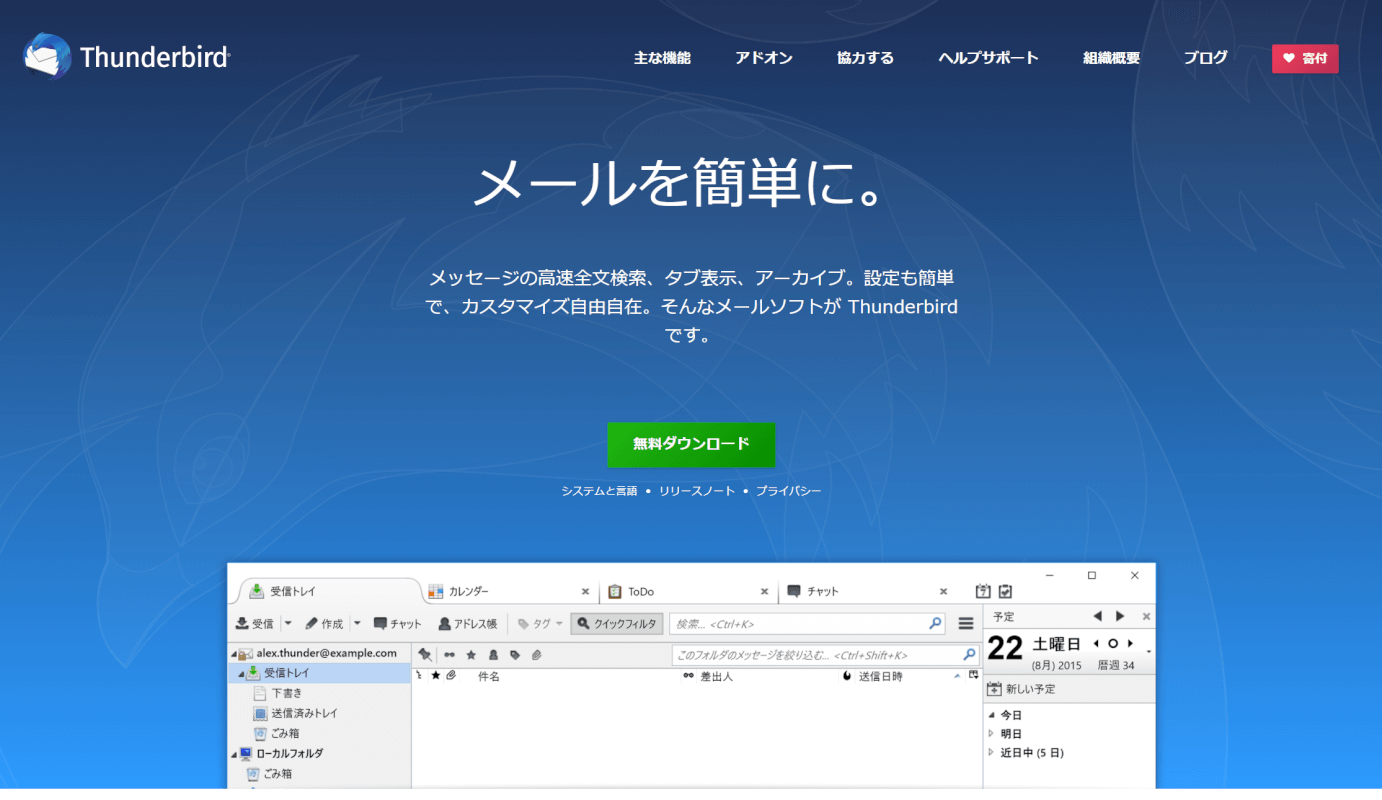This screenshot has width=1382, height=800.
Task: Toggle the unread-only glasses quick filter
Action: click(449, 655)
